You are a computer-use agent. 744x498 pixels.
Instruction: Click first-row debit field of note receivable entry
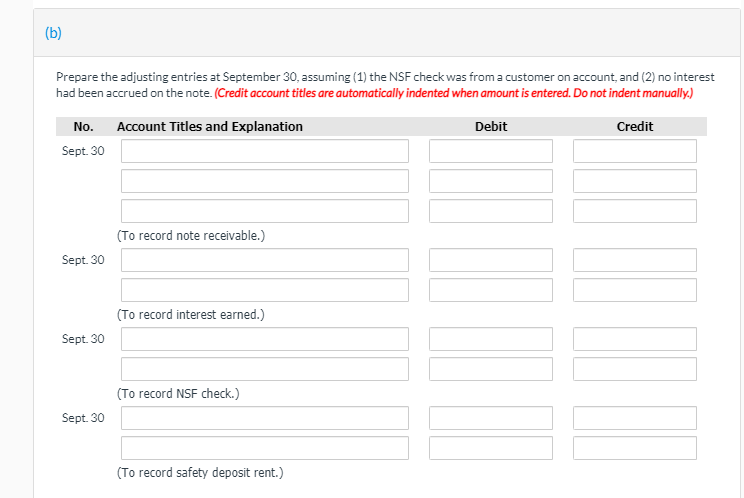[491, 151]
